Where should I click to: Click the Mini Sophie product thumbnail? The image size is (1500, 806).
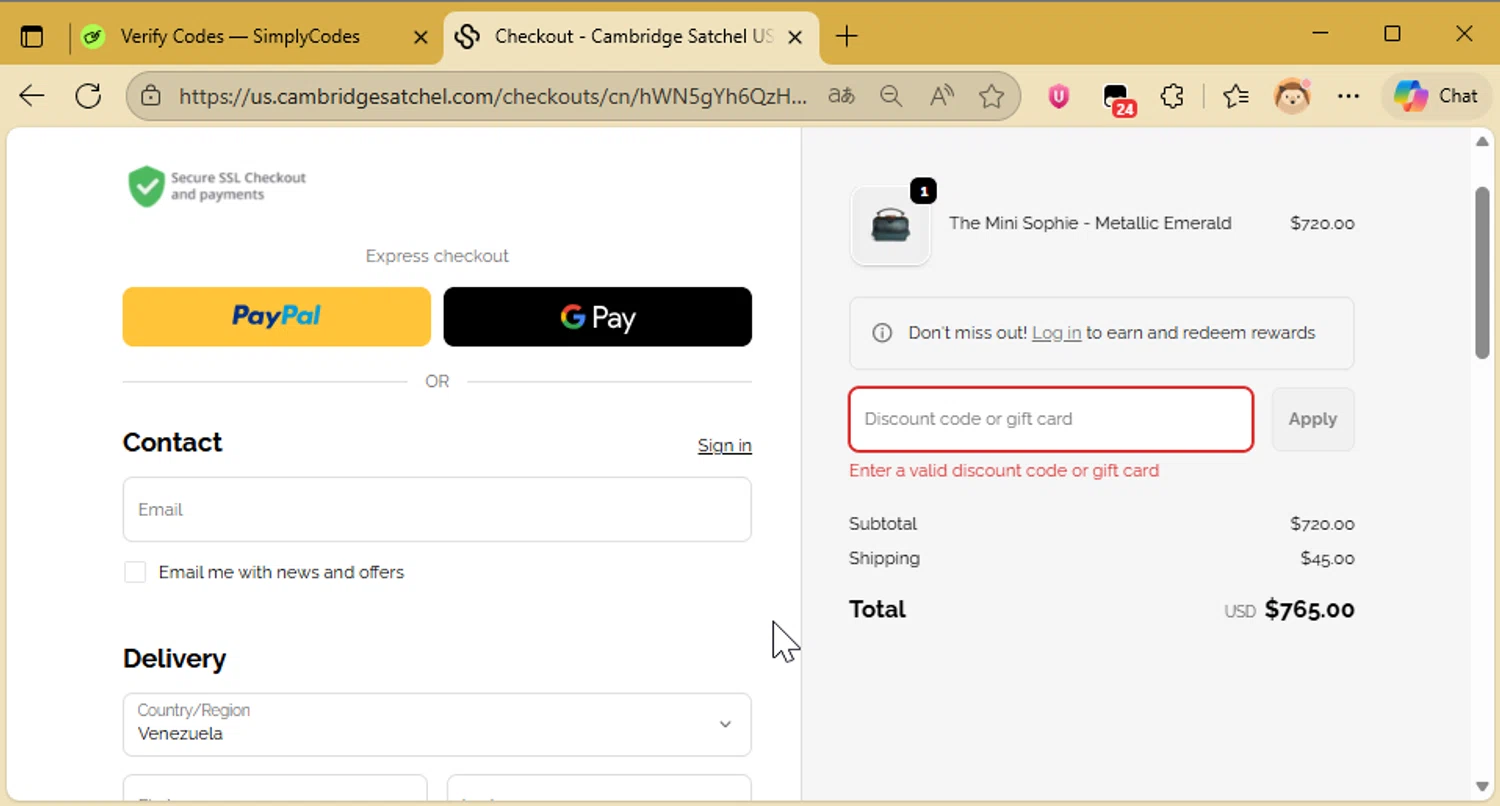tap(890, 225)
